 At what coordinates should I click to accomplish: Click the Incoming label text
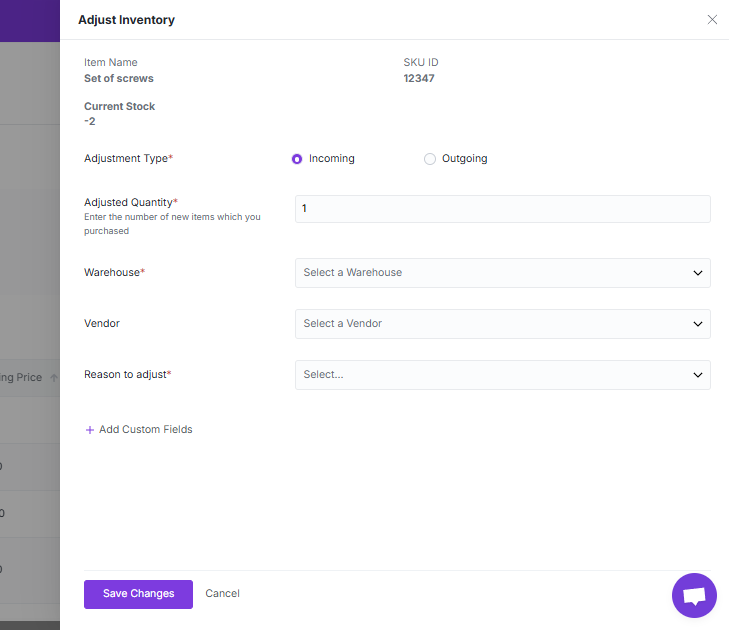click(x=331, y=159)
